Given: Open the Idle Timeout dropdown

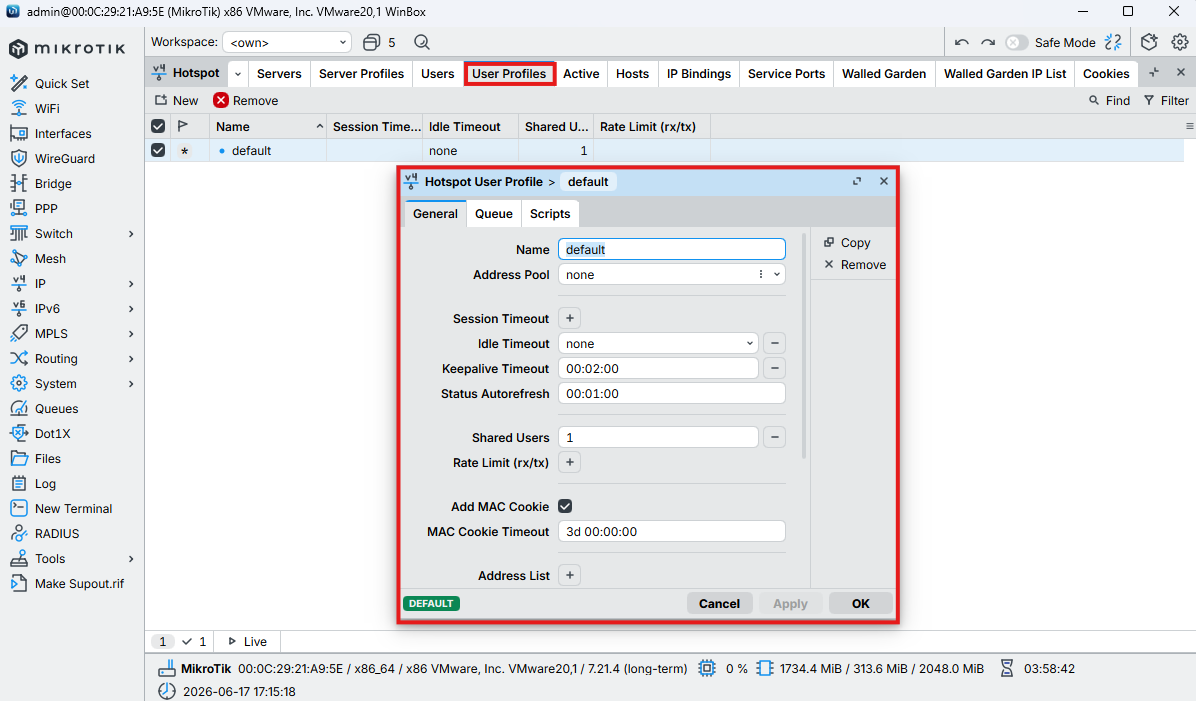Looking at the screenshot, I should (750, 344).
